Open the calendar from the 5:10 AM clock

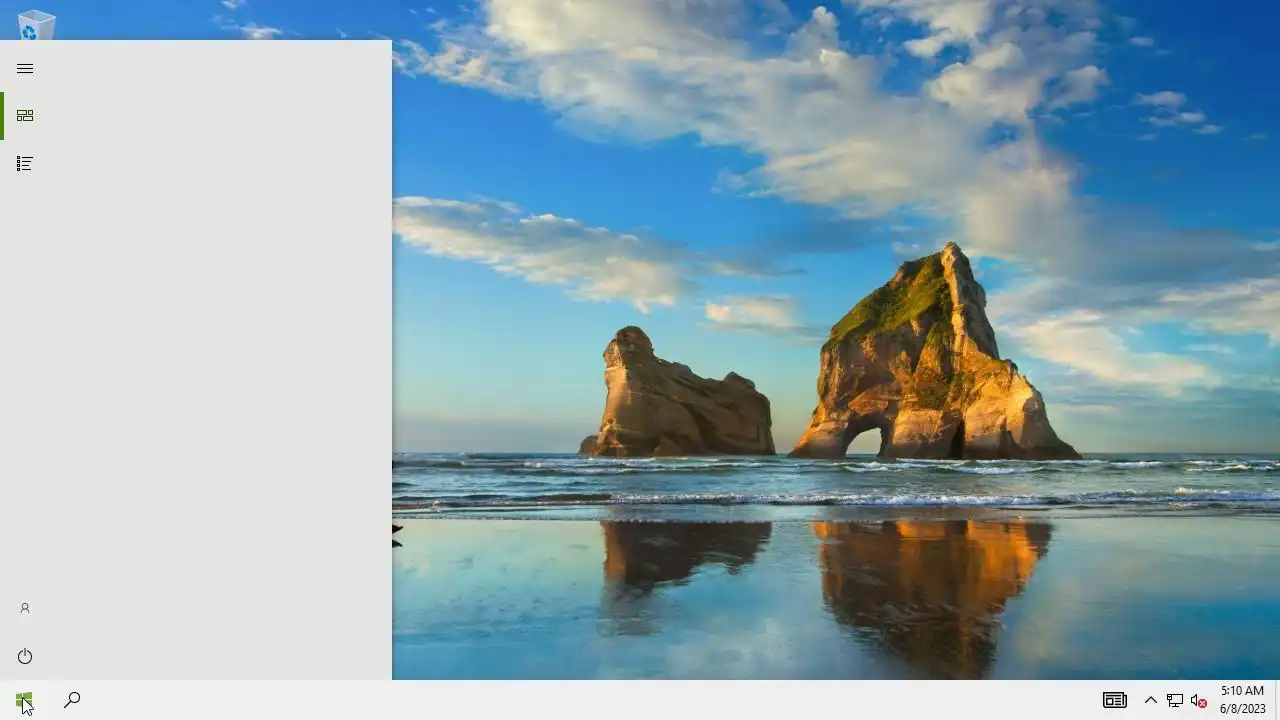click(x=1242, y=691)
